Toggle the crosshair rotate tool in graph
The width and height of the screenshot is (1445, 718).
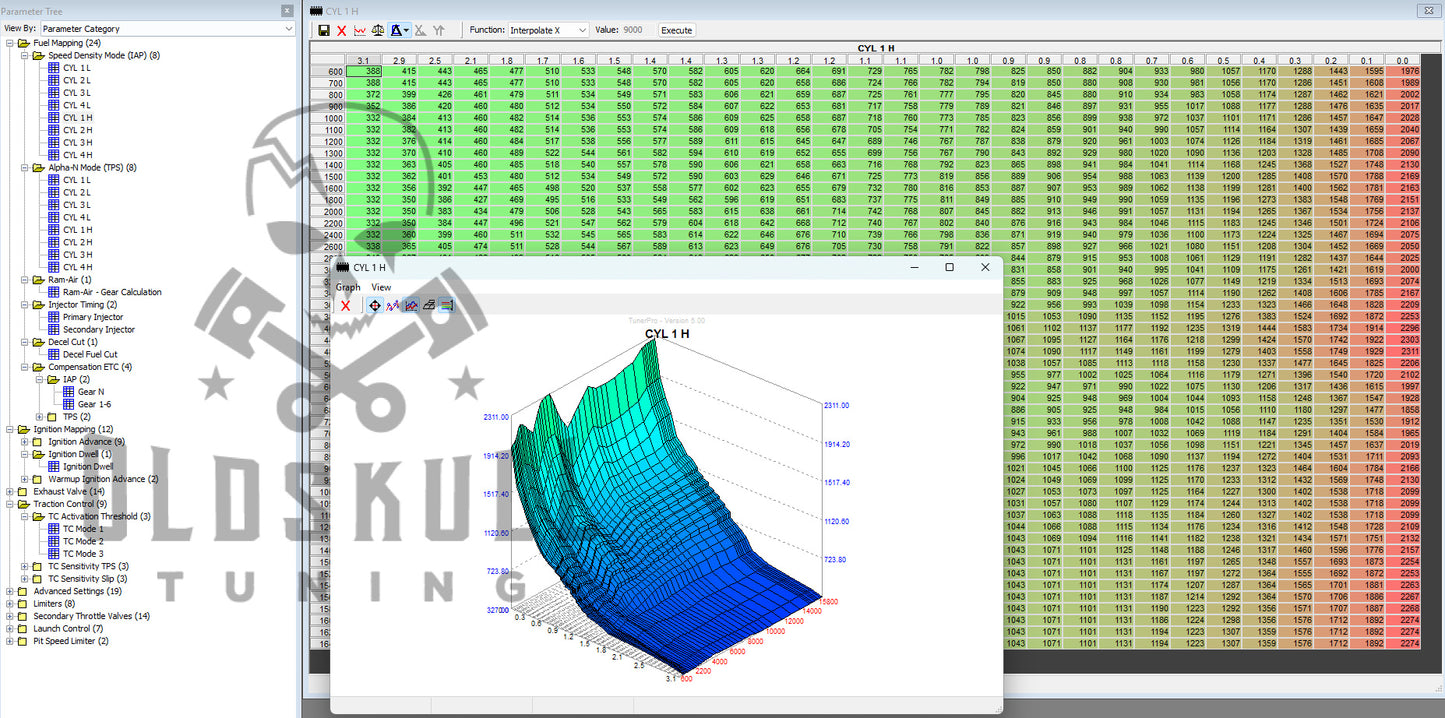pos(374,306)
